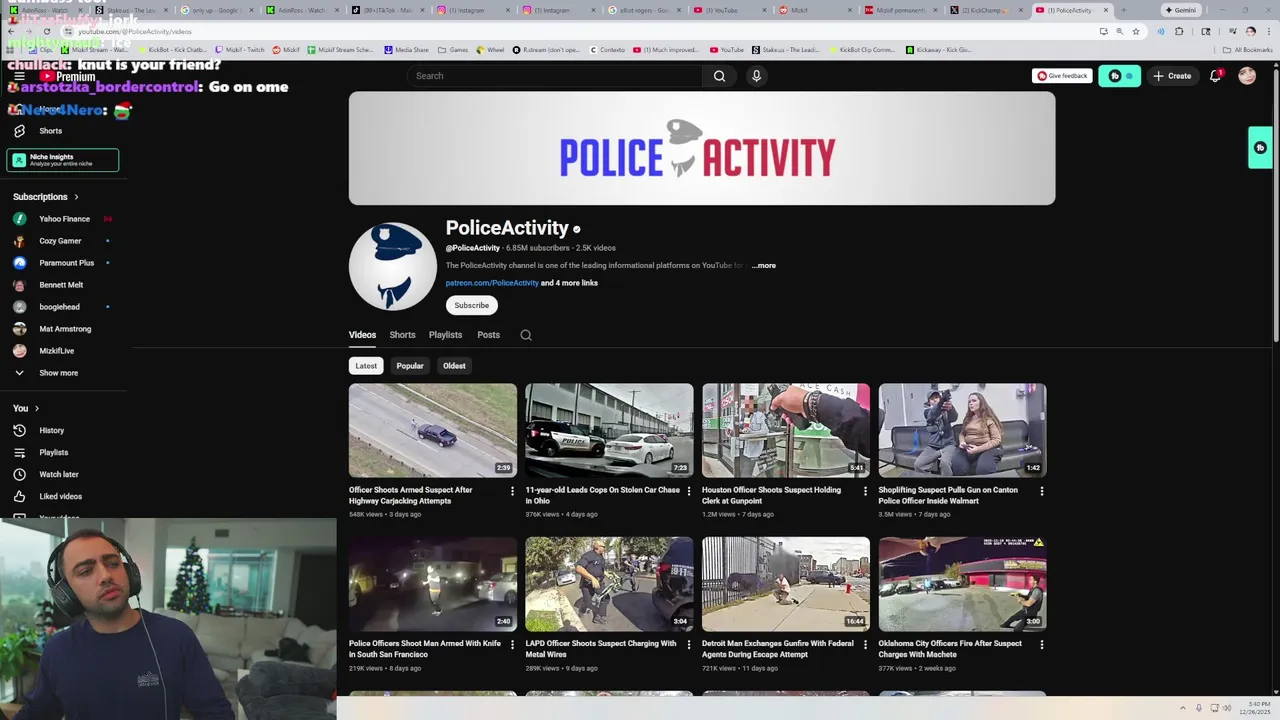Play the Shoplifting Suspect Walmart thumbnail
Image resolution: width=1280 pixels, height=720 pixels.
click(x=962, y=430)
